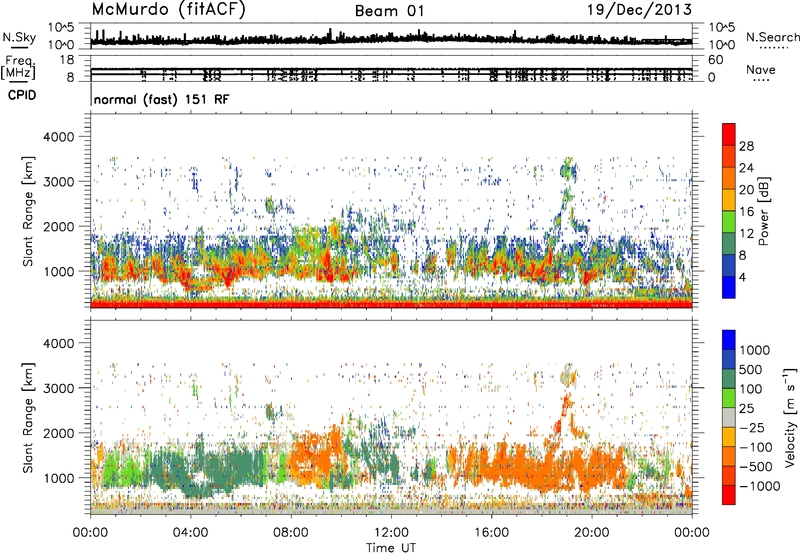Click the '16:00' time tick label

491,533
